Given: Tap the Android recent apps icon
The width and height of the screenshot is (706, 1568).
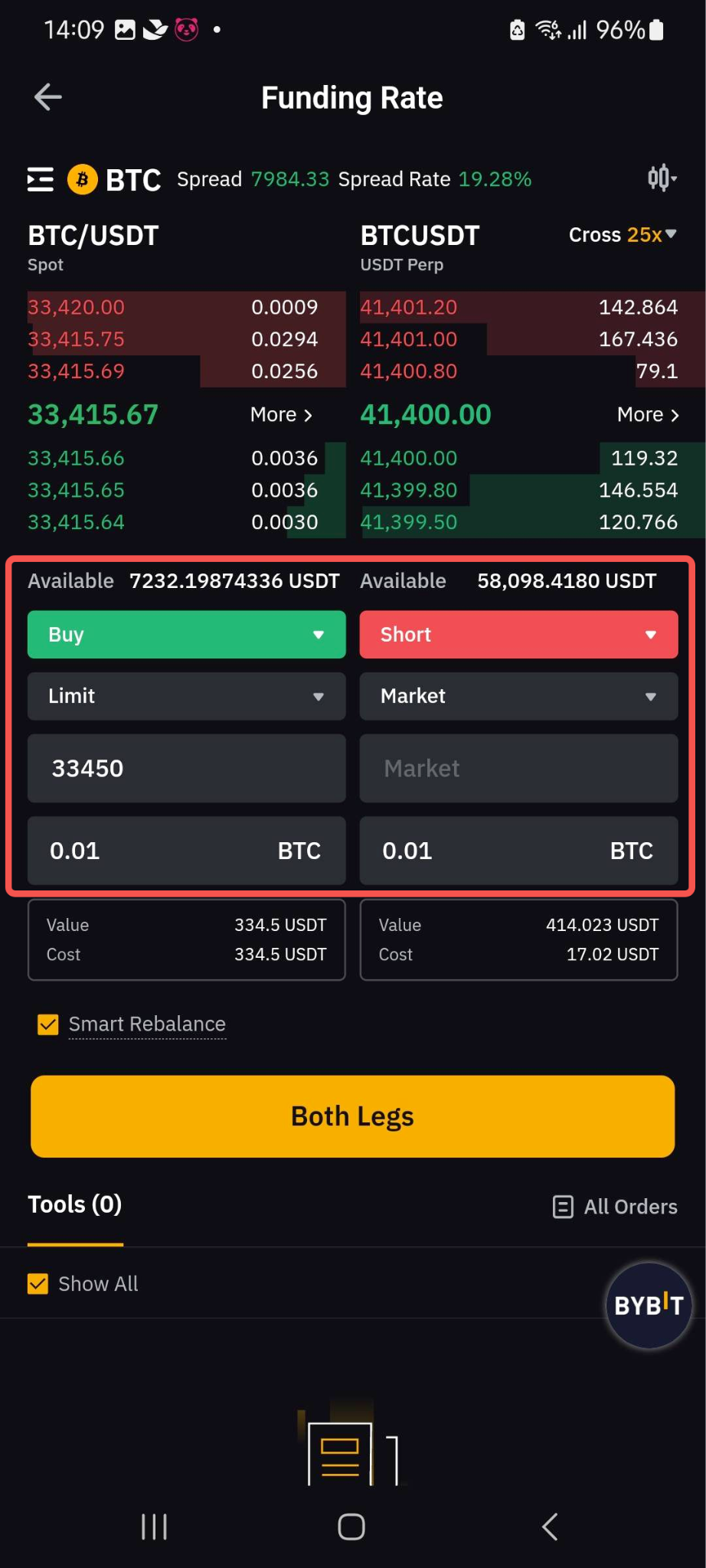Looking at the screenshot, I should 154,1527.
